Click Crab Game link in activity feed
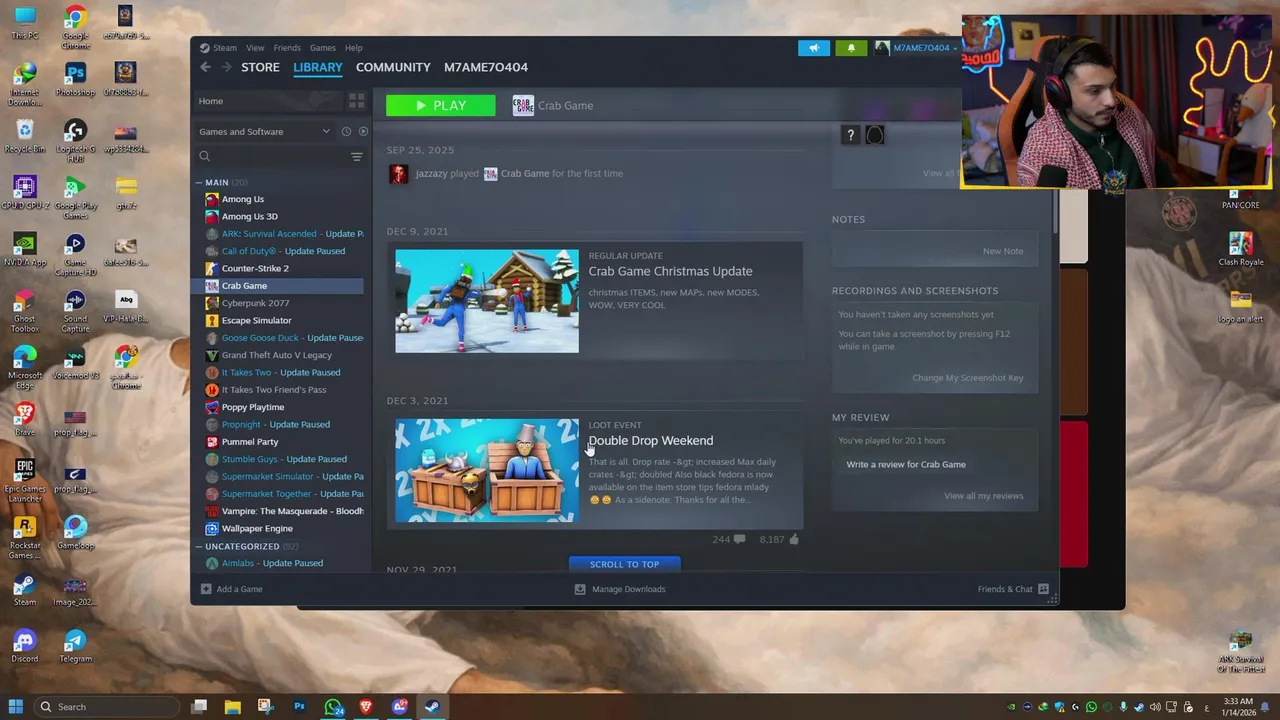 [x=525, y=174]
